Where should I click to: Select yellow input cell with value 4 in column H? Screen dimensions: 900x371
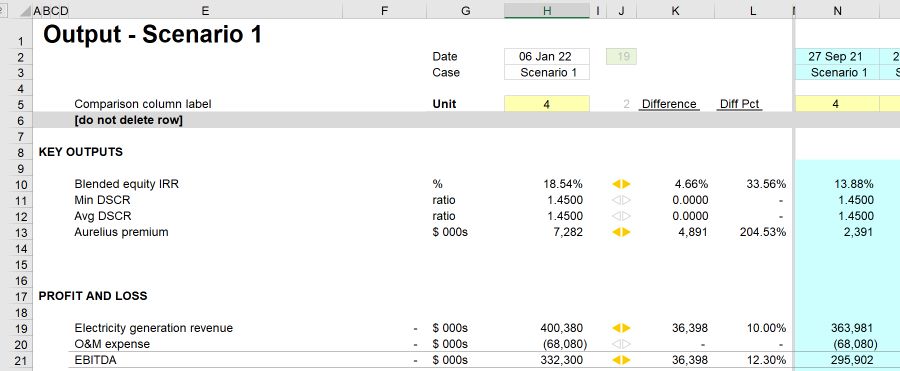tap(547, 104)
